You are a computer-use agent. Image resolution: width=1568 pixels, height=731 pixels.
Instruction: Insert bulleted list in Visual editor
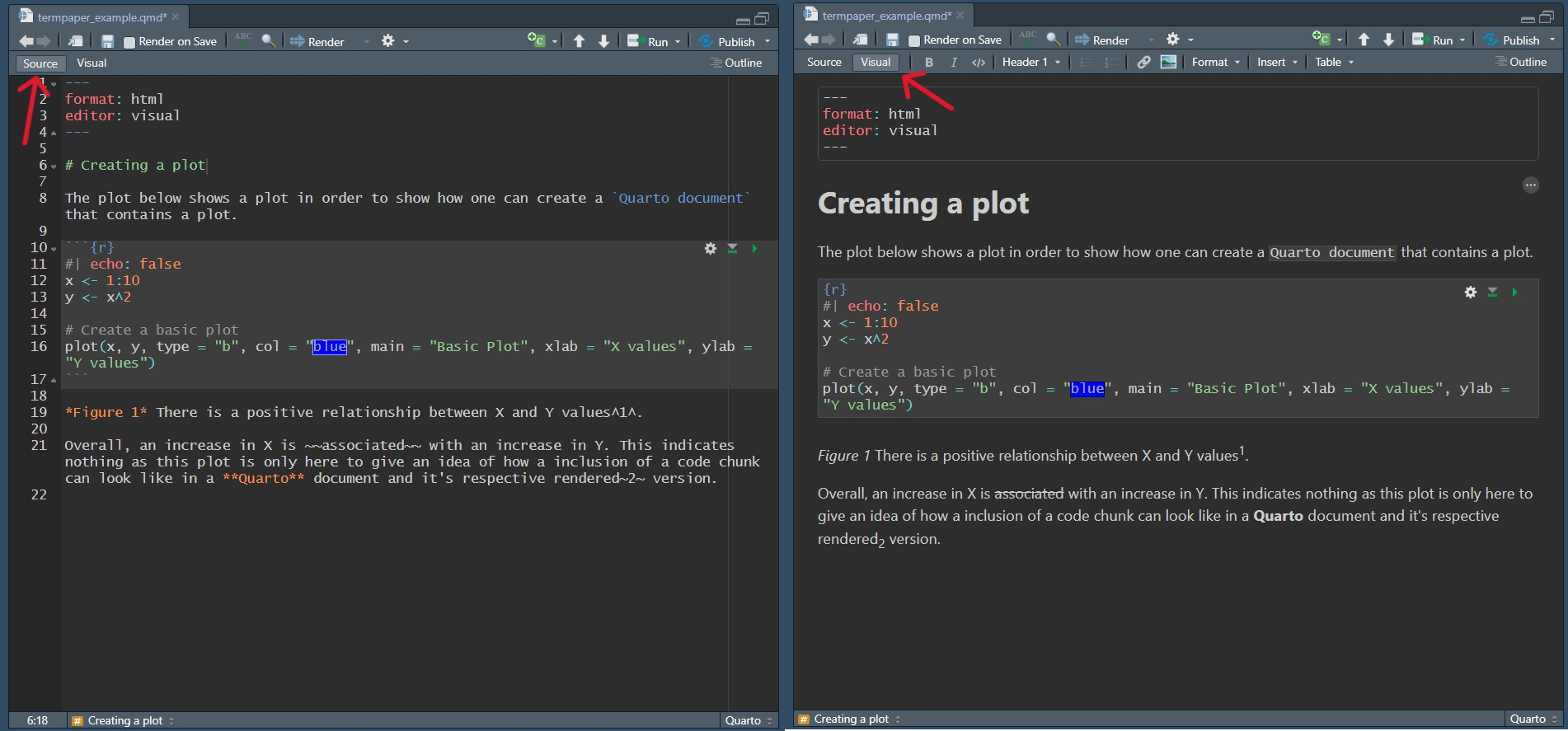1087,63
